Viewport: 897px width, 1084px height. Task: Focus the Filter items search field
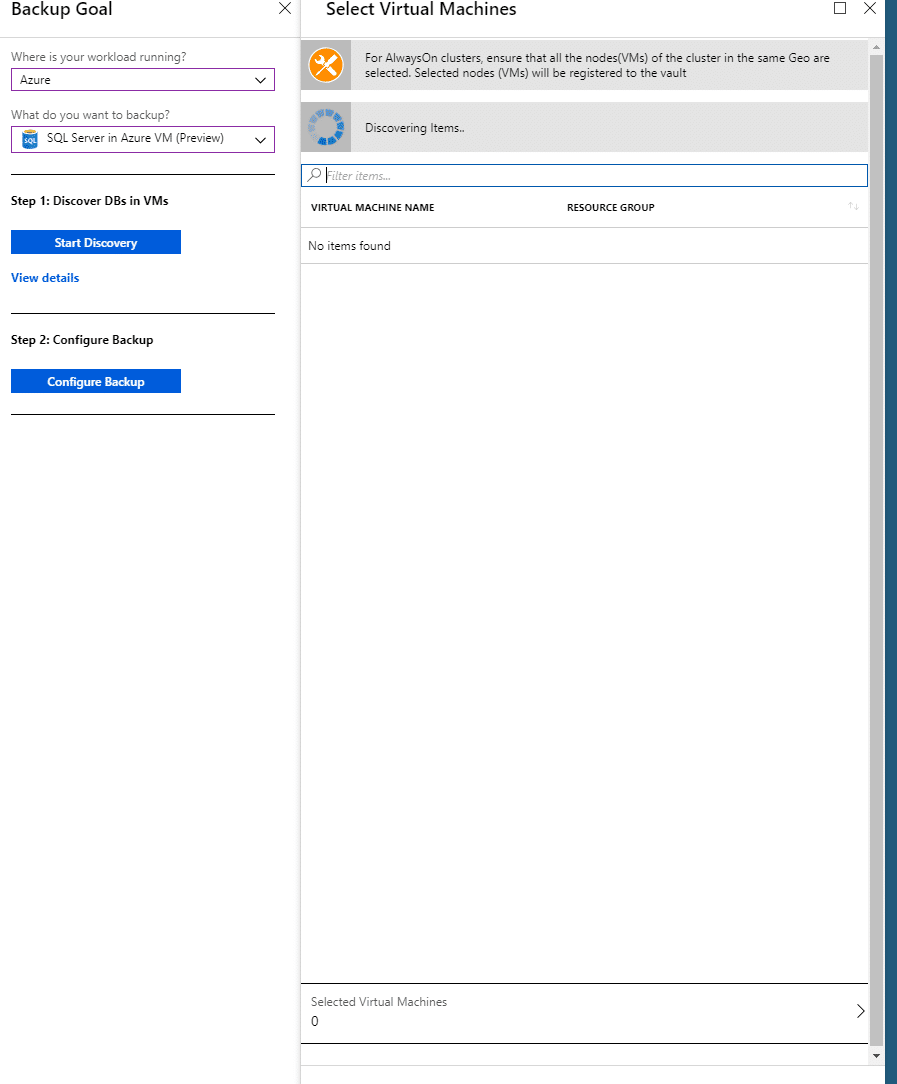[x=585, y=176]
